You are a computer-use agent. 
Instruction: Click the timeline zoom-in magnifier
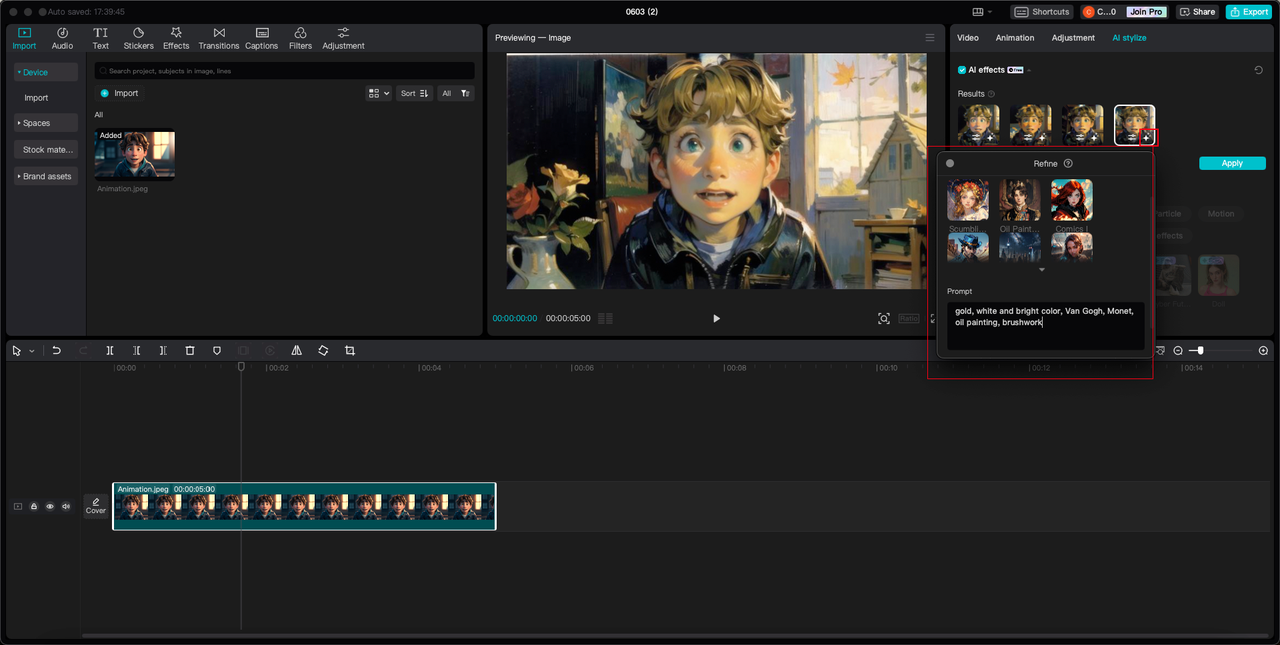pyautogui.click(x=1263, y=351)
